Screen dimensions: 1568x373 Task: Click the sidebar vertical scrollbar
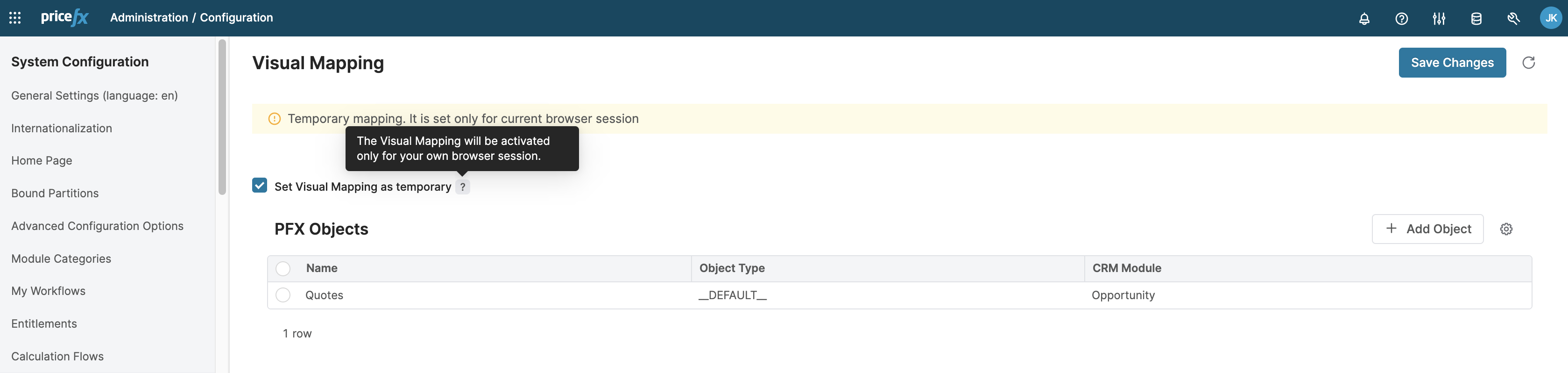tap(222, 116)
